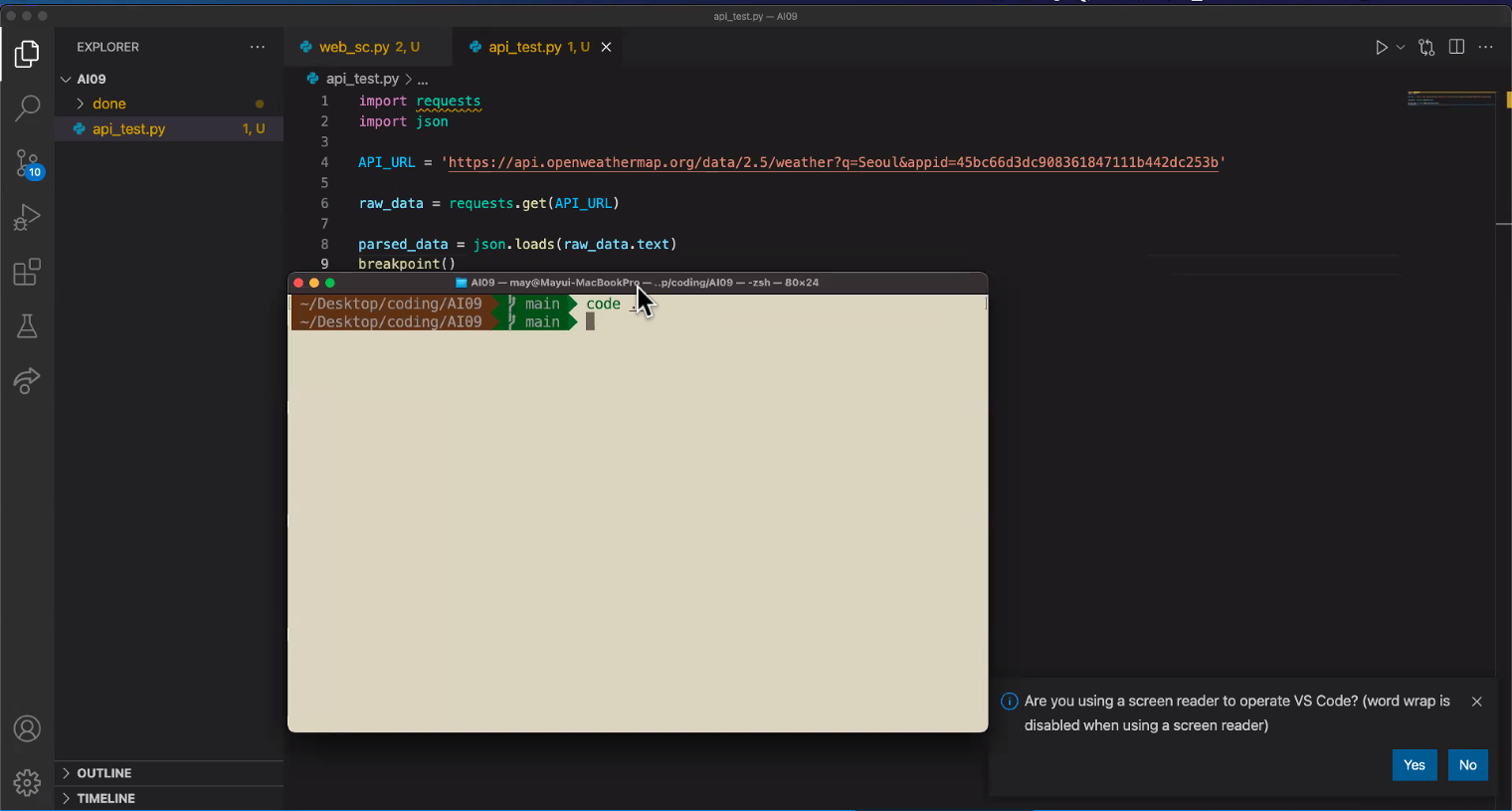Click the terminal prompt cursor line

pyautogui.click(x=590, y=321)
